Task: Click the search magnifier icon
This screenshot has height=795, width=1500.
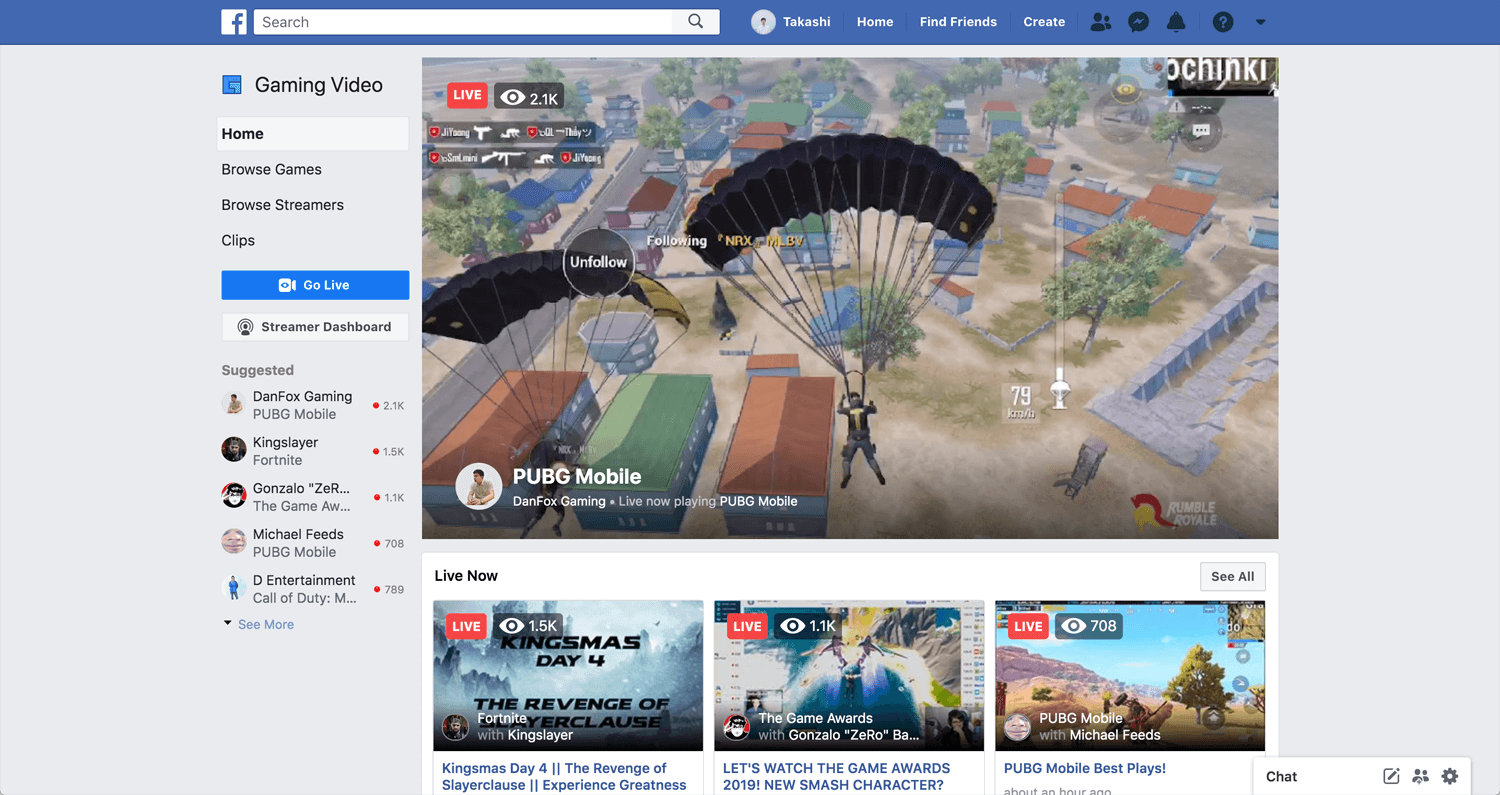Action: coord(696,22)
